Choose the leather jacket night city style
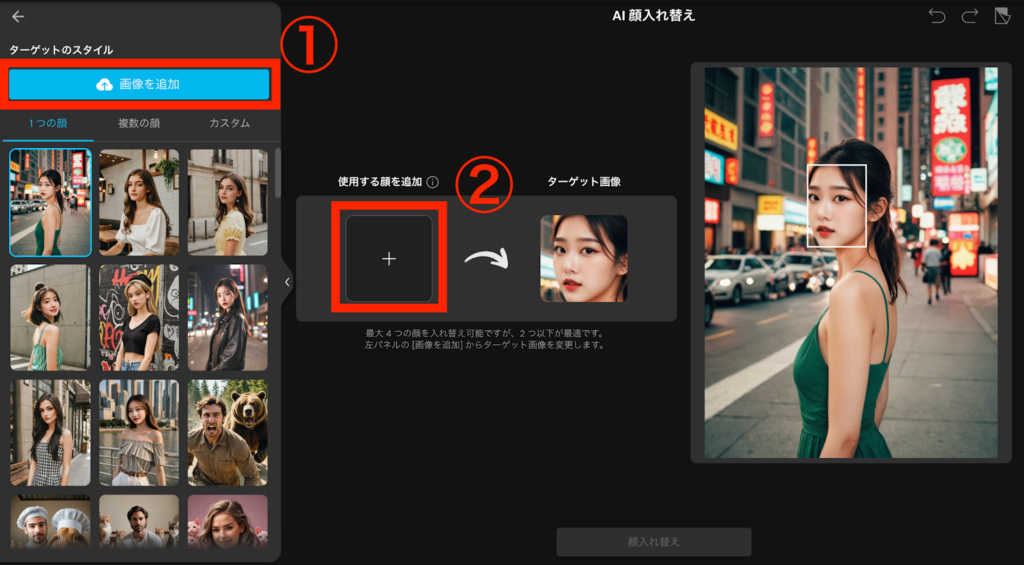The height and width of the screenshot is (565, 1024). (x=228, y=317)
